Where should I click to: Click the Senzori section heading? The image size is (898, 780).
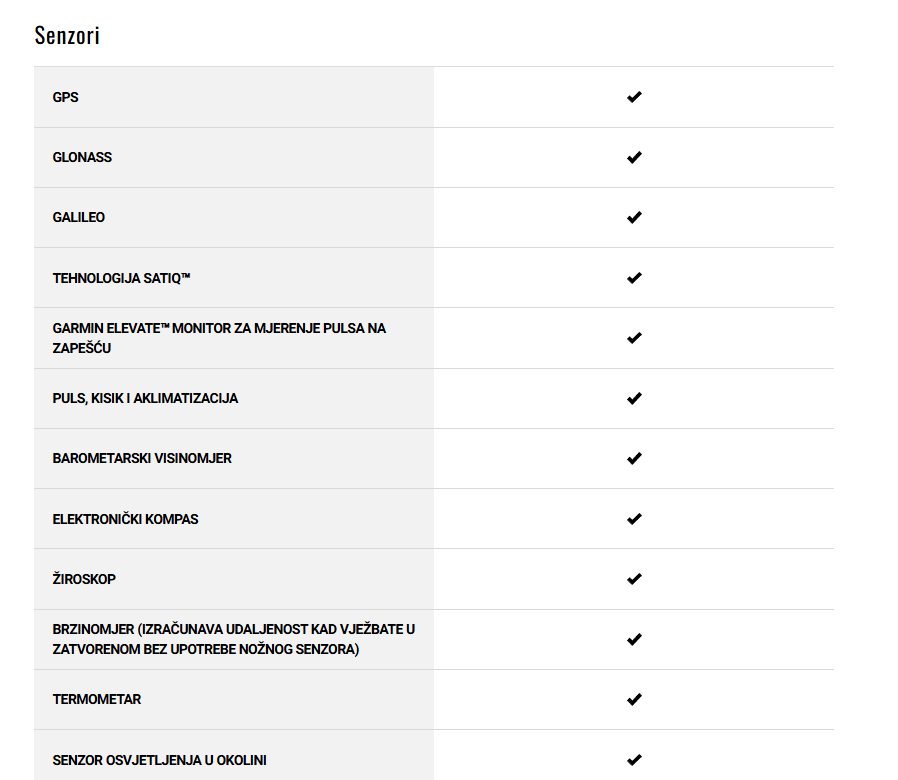point(67,36)
